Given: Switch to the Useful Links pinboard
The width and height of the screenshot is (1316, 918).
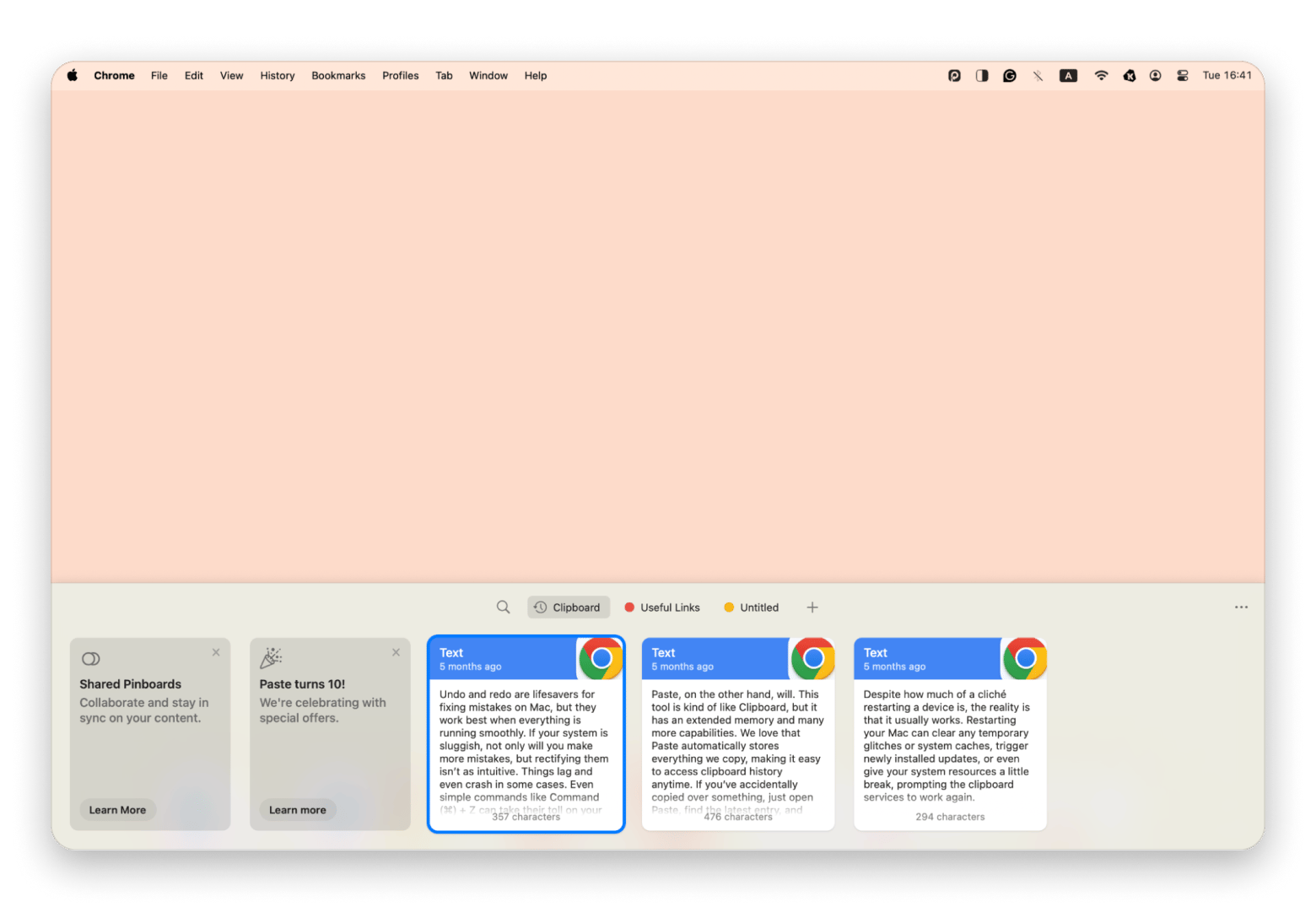Looking at the screenshot, I should coord(662,607).
